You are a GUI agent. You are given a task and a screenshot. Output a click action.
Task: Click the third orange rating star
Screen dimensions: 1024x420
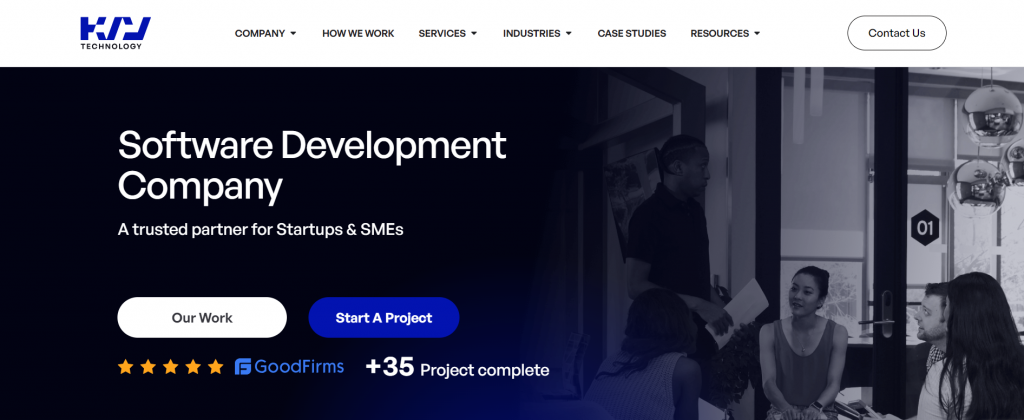[170, 366]
